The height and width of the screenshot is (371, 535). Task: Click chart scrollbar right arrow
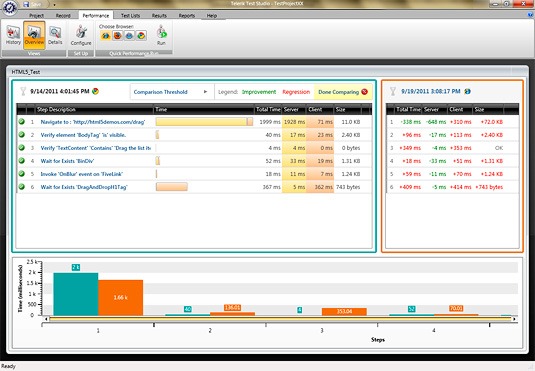[x=514, y=319]
